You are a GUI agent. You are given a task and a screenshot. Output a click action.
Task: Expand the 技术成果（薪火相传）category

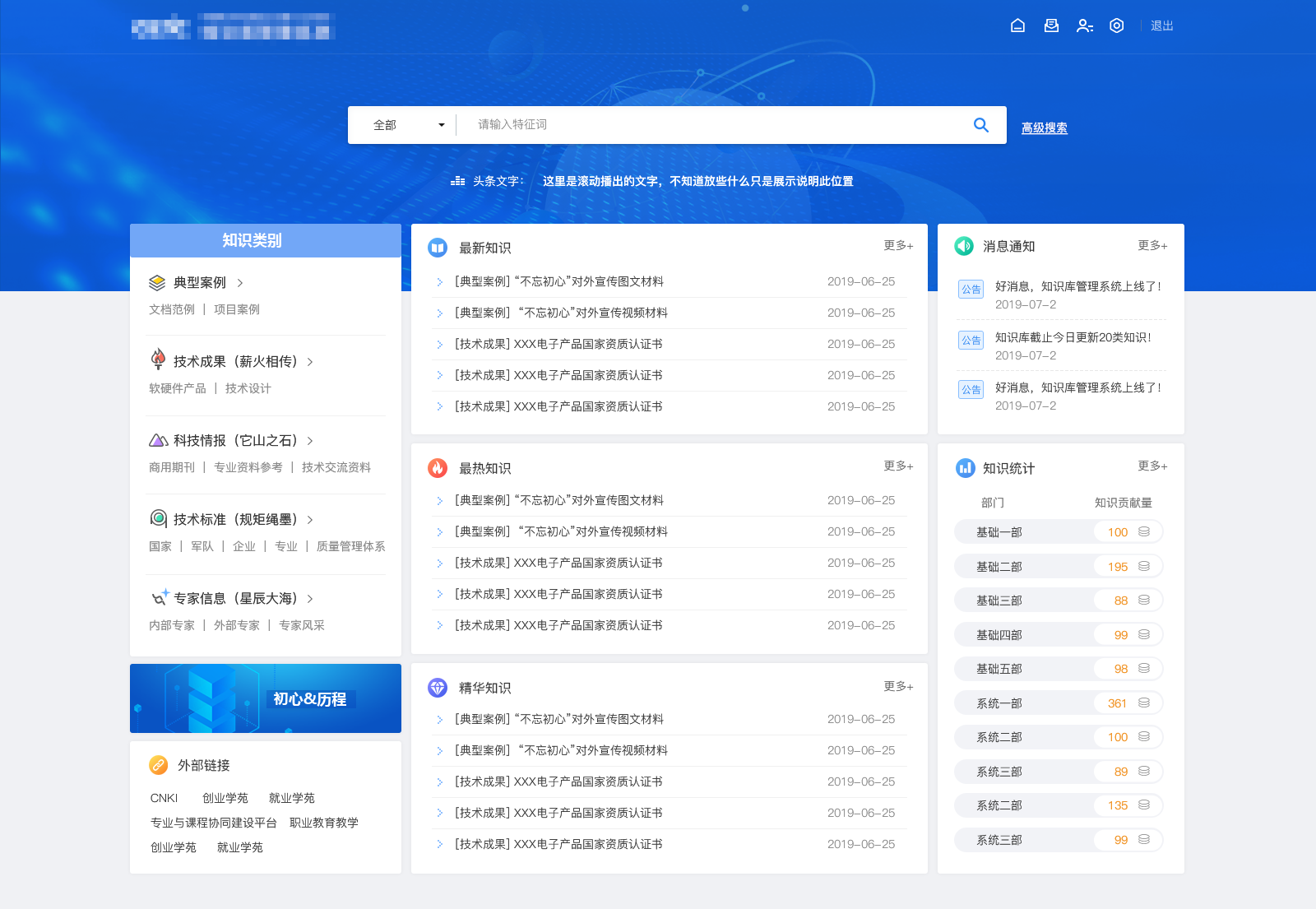tap(234, 360)
